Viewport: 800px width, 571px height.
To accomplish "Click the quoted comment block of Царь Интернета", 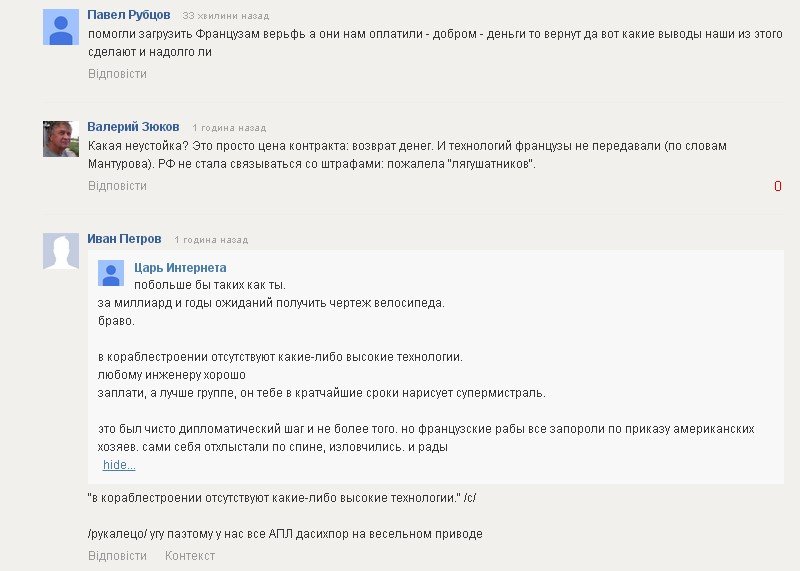I will click(436, 367).
